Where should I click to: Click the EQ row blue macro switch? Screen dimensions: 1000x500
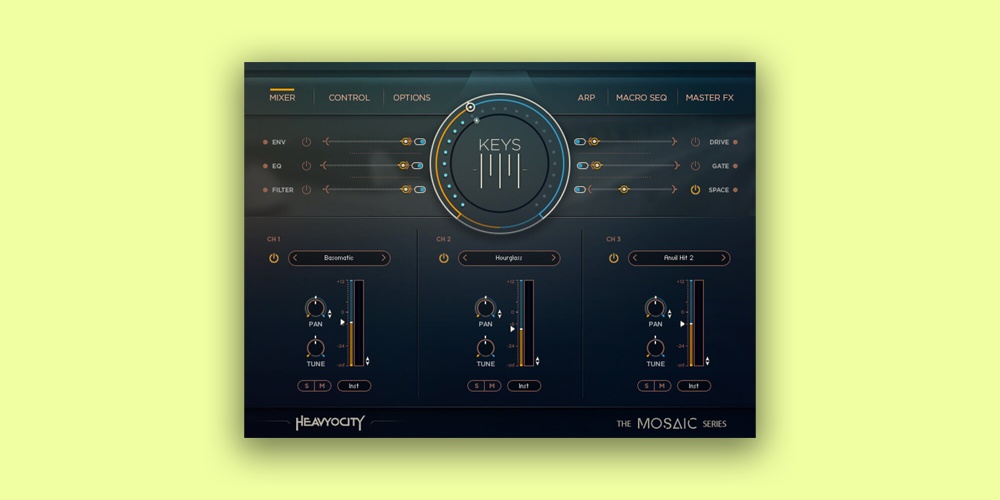(x=417, y=165)
